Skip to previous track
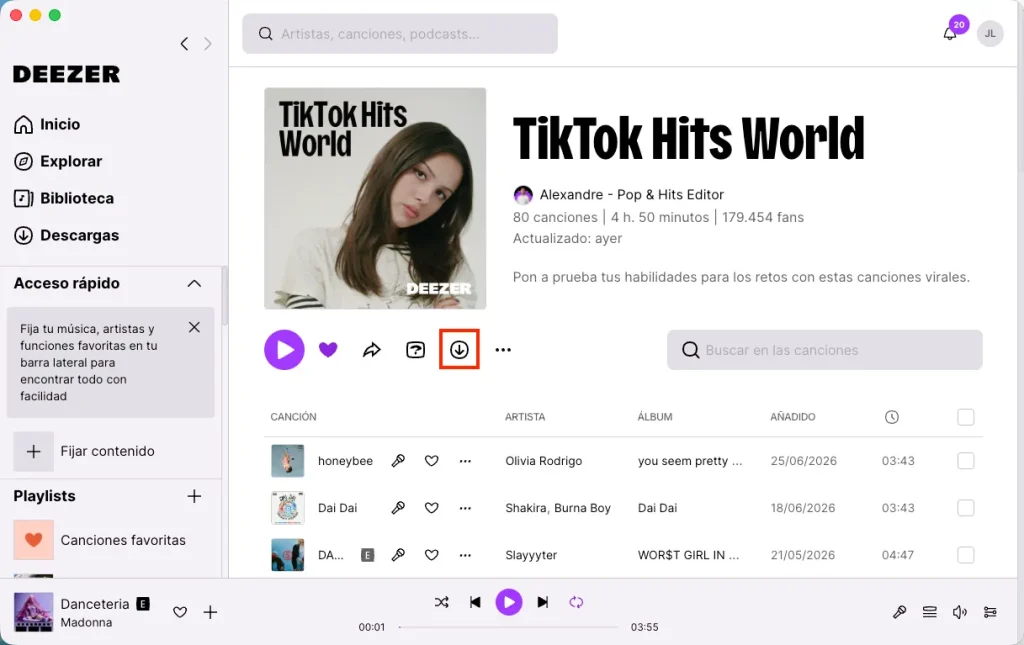The width and height of the screenshot is (1024, 645). coord(475,602)
